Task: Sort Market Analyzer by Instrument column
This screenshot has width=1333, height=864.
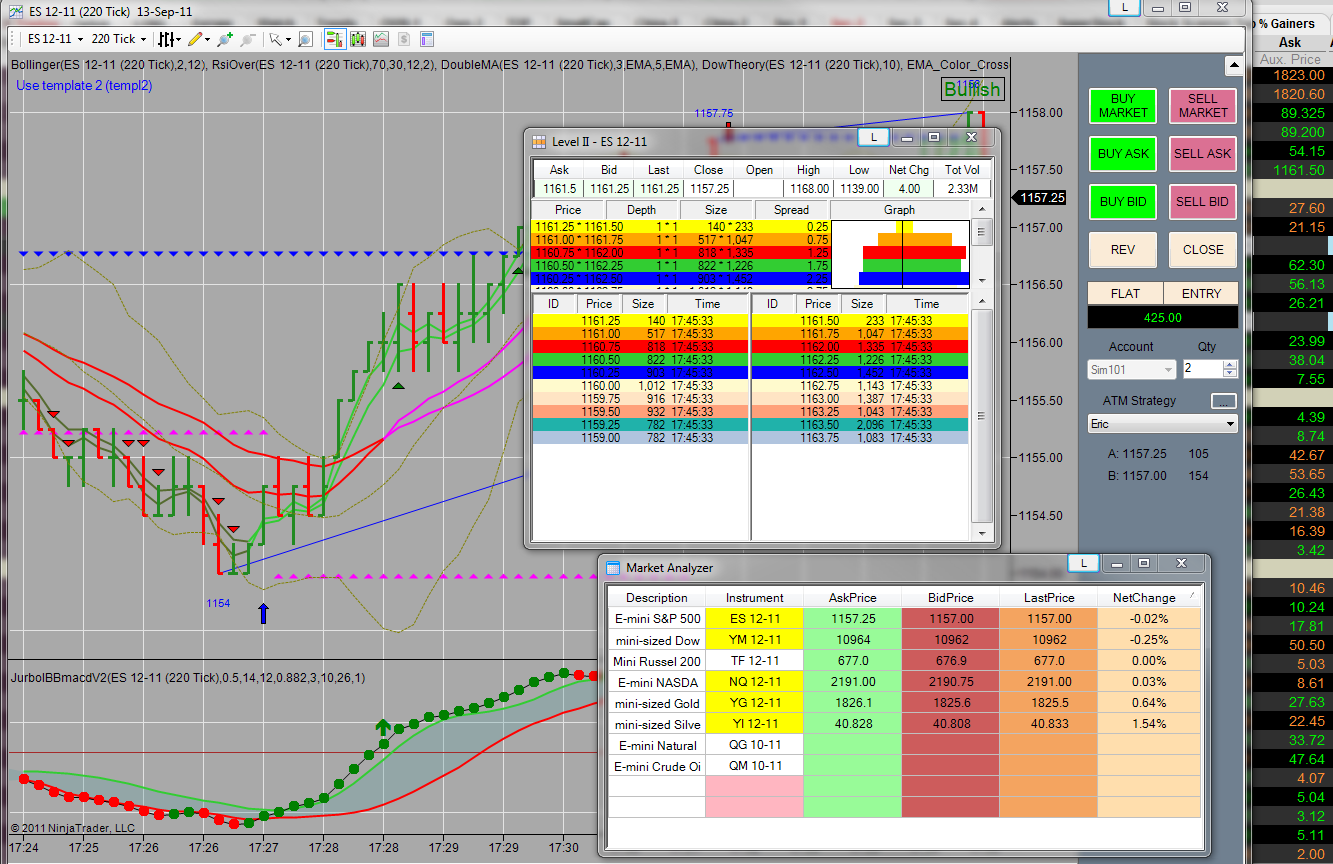Action: coord(755,598)
